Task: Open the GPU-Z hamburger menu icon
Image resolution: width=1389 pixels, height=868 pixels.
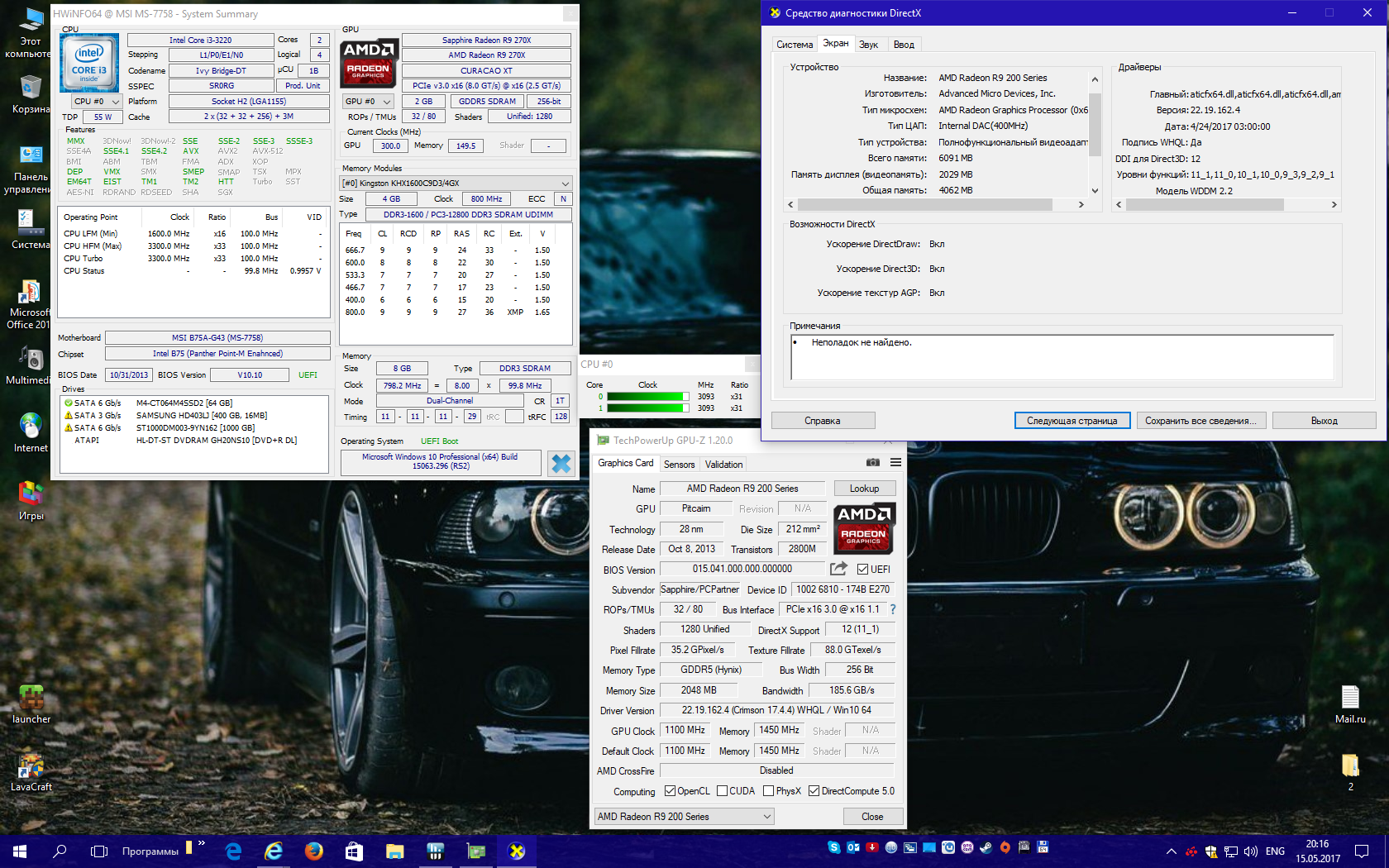Action: pos(895,463)
